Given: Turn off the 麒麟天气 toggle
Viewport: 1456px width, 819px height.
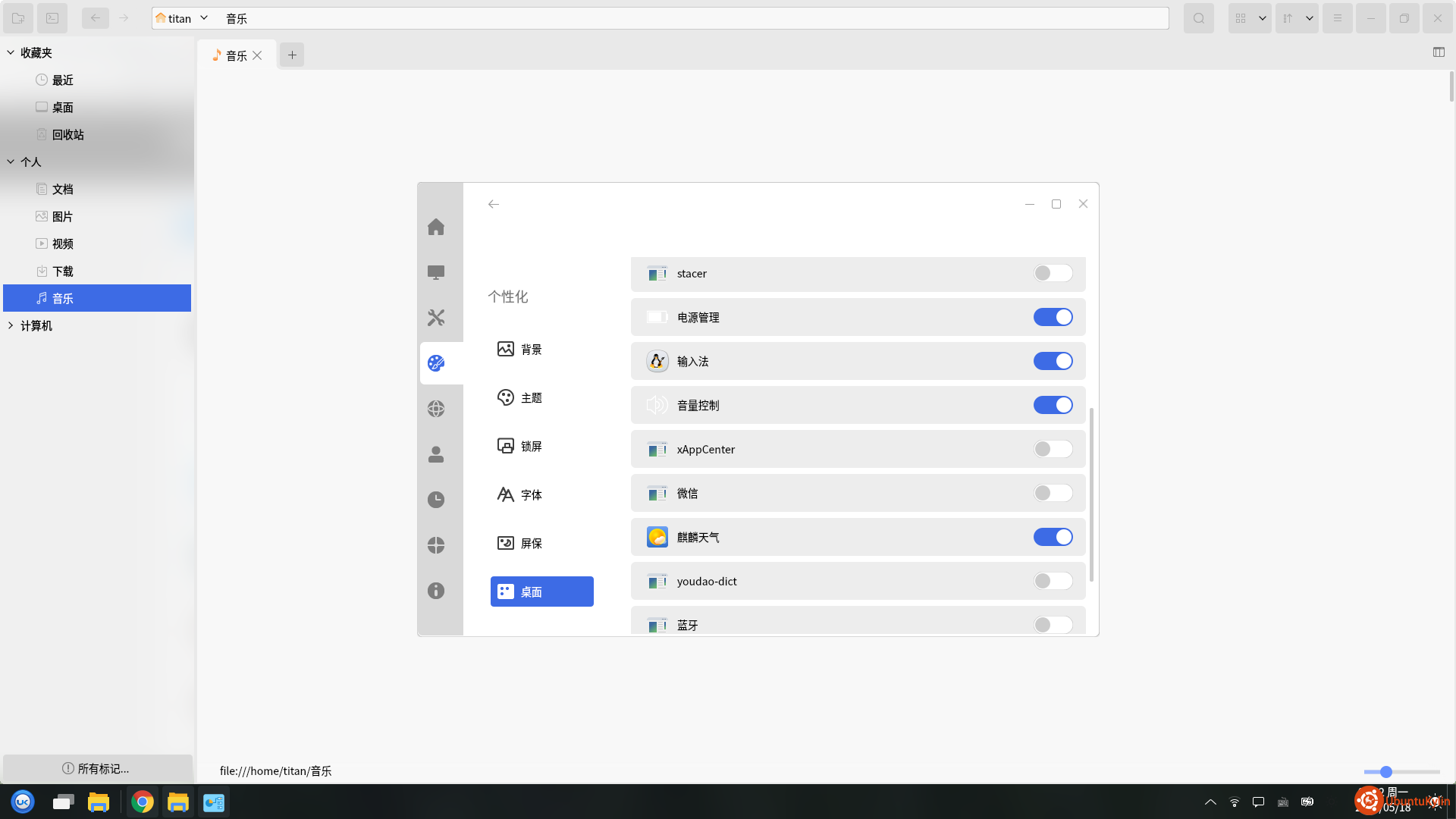Looking at the screenshot, I should 1053,537.
